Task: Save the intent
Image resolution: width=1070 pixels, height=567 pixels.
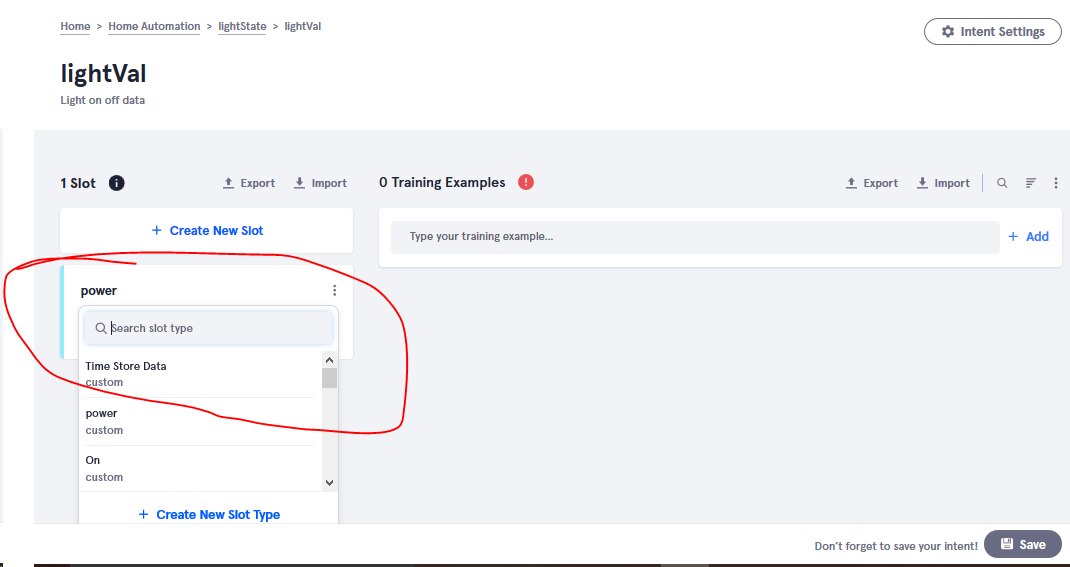Action: pyautogui.click(x=1023, y=544)
